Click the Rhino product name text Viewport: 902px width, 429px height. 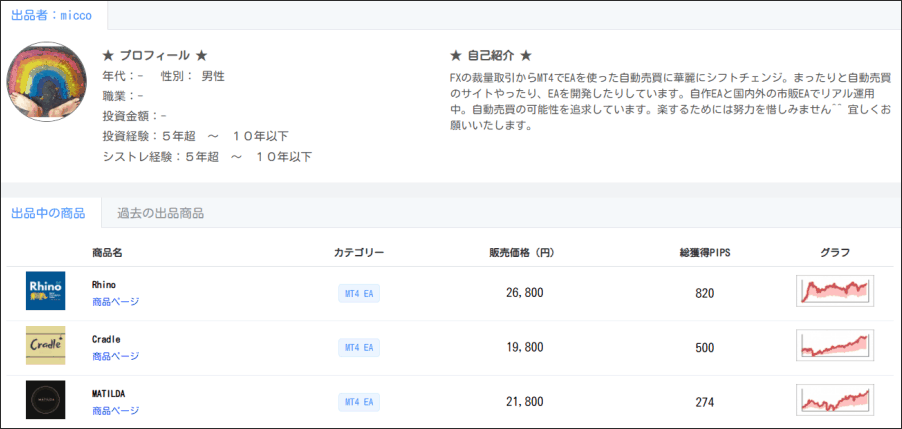[x=104, y=285]
